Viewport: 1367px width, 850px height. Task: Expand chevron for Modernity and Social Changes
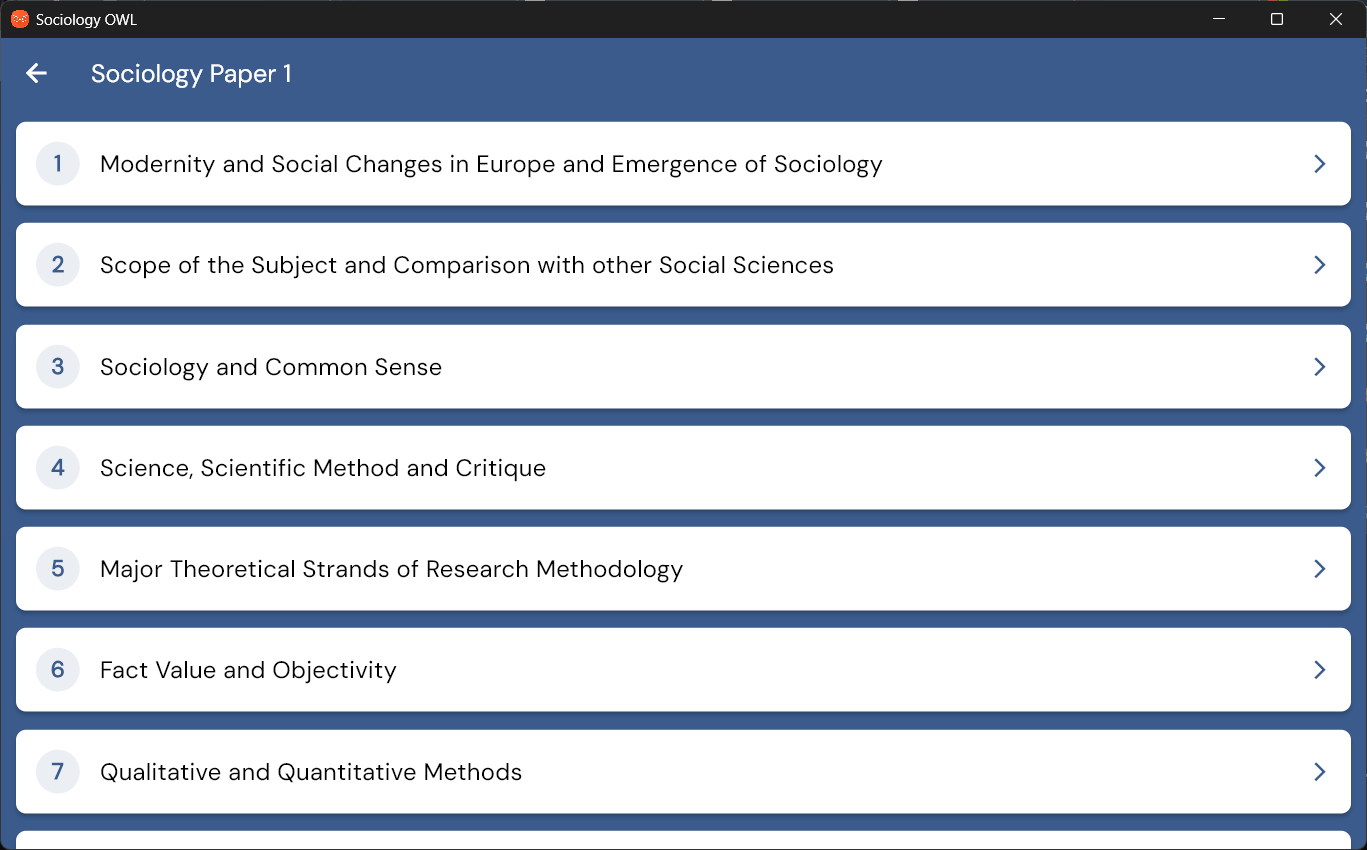click(x=1319, y=164)
